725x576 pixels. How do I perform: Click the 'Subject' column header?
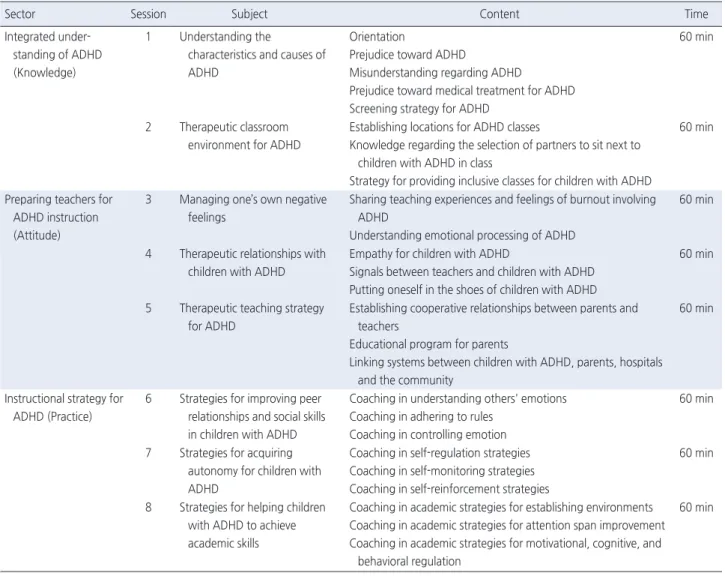(249, 14)
